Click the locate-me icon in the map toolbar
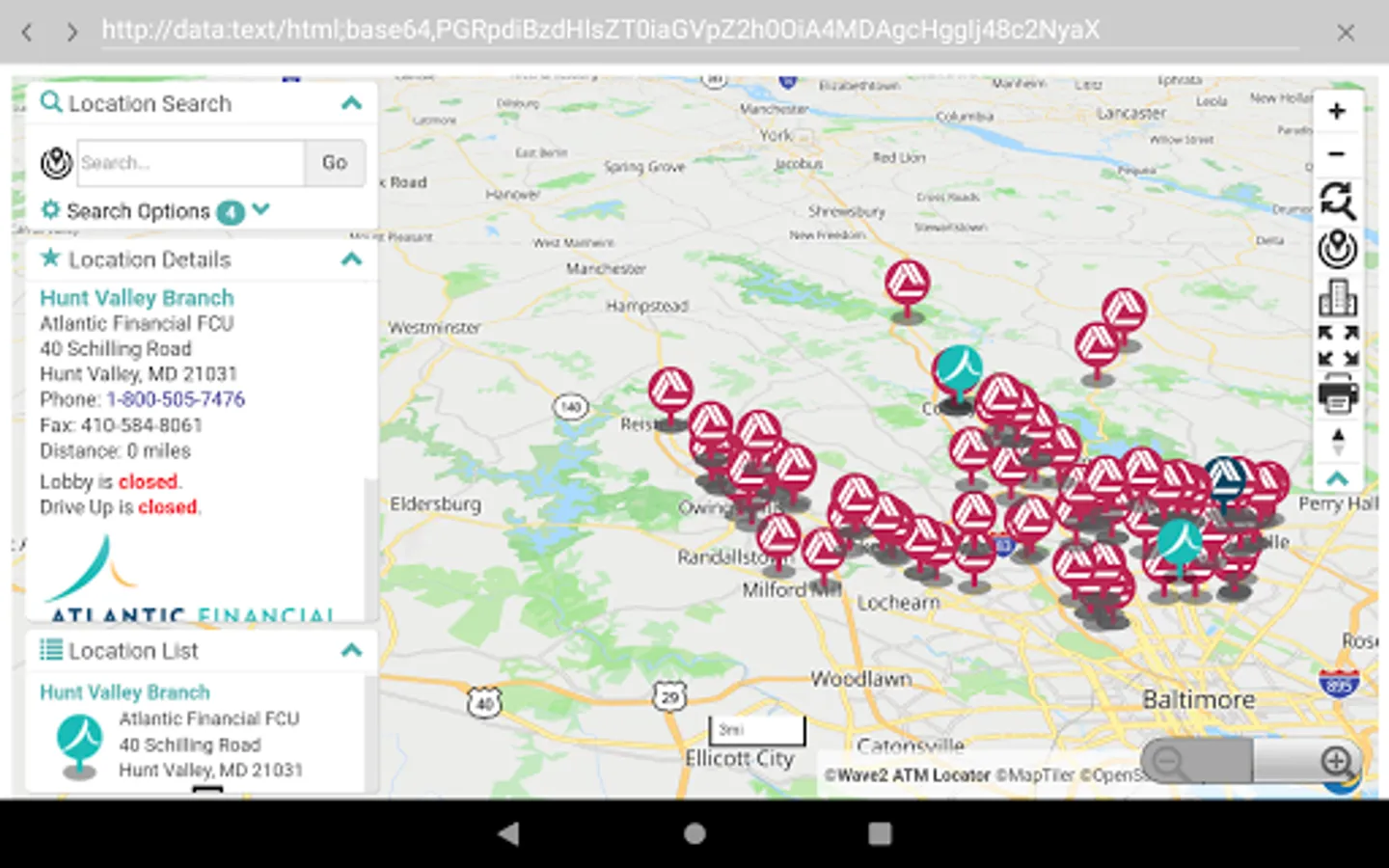Image resolution: width=1389 pixels, height=868 pixels. 1337,249
